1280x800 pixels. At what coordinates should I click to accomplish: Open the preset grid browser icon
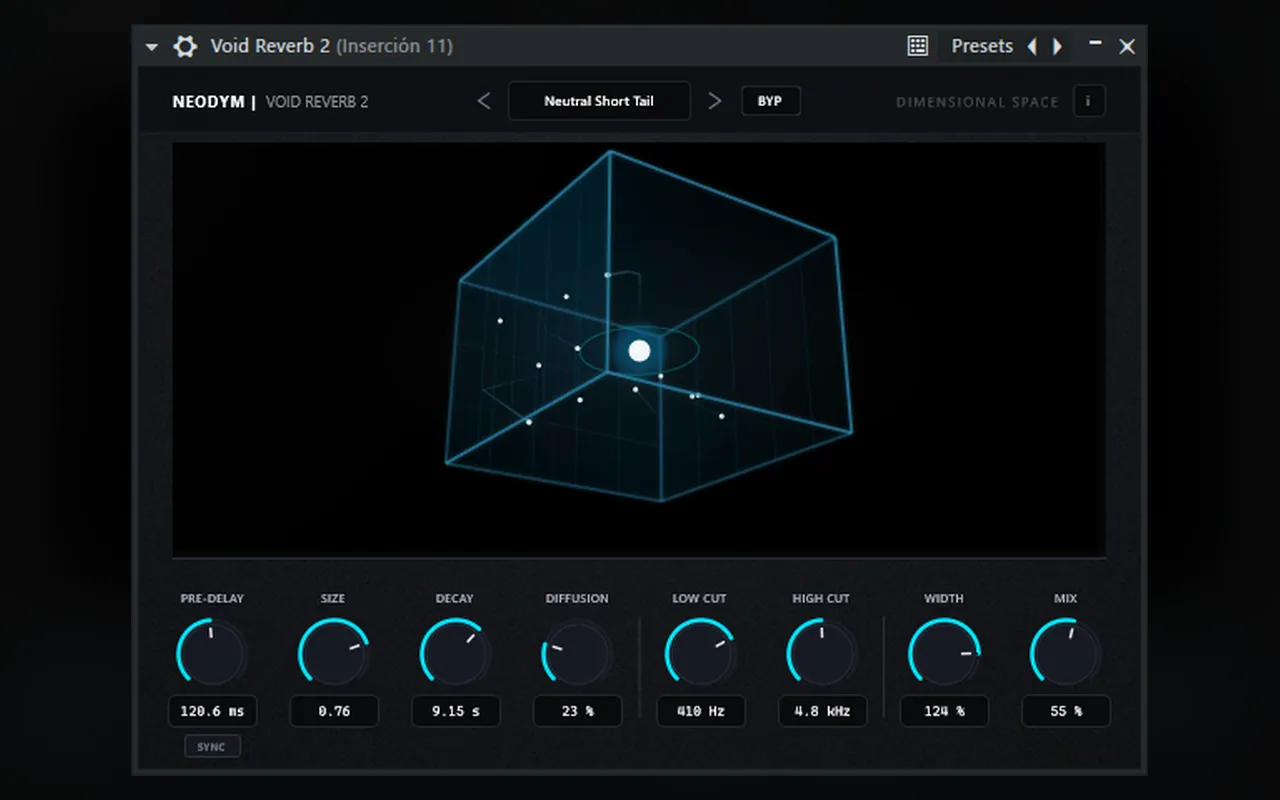[x=917, y=46]
